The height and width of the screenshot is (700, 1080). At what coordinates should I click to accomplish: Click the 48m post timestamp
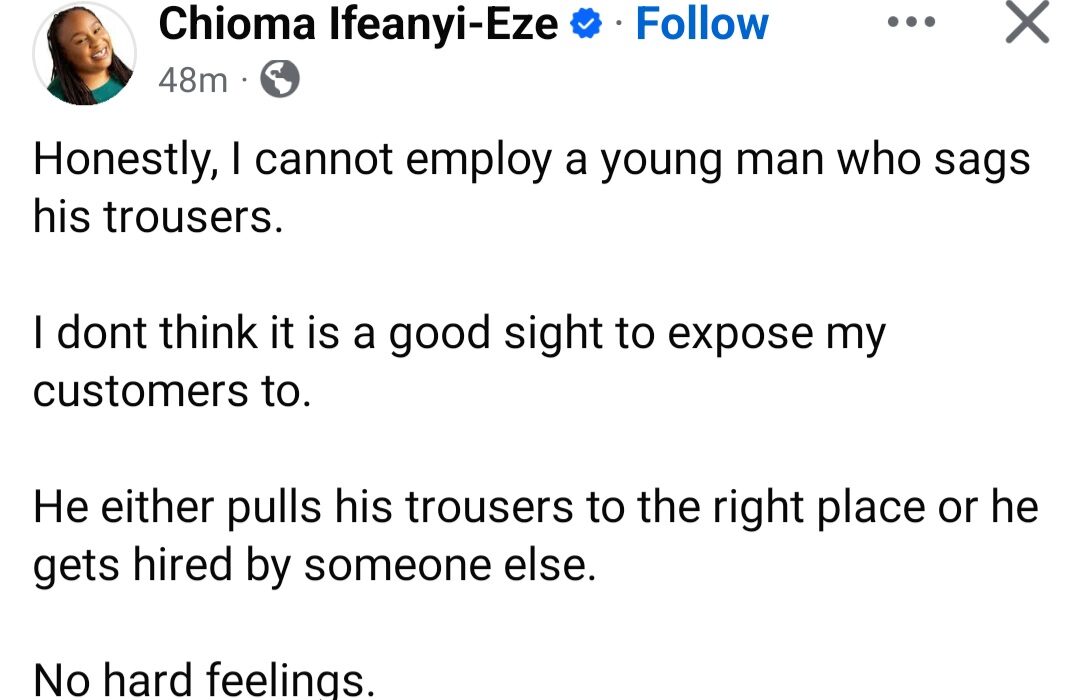[193, 81]
